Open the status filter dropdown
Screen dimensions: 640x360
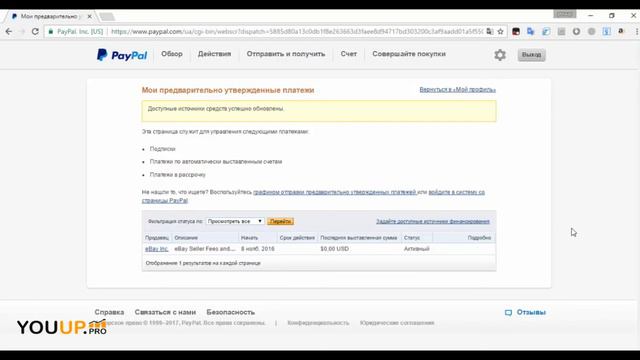tap(235, 221)
